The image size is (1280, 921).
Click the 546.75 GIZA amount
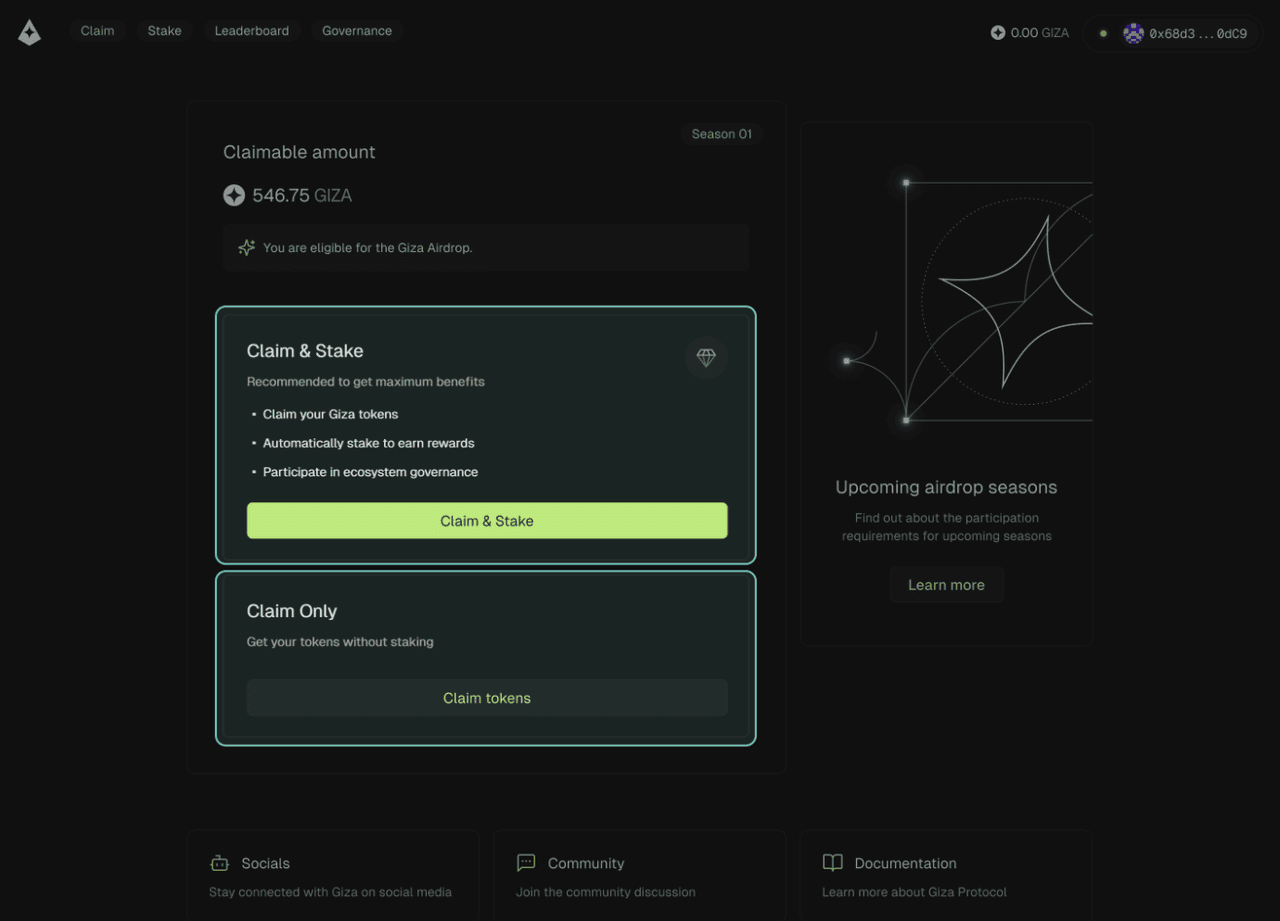coord(302,196)
